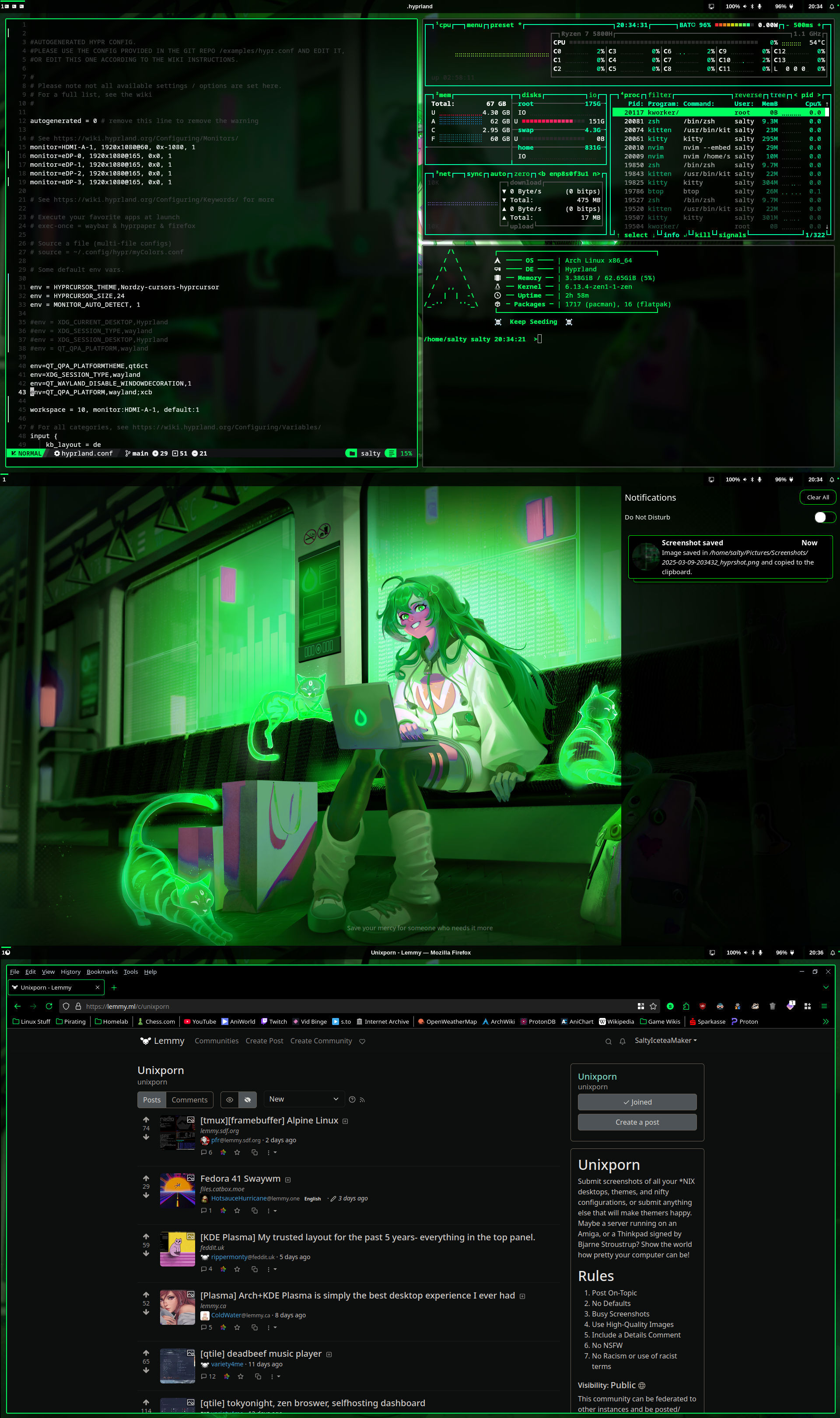This screenshot has height=1418, width=840.
Task: Bookmark this page with the star icon
Action: (x=653, y=1006)
